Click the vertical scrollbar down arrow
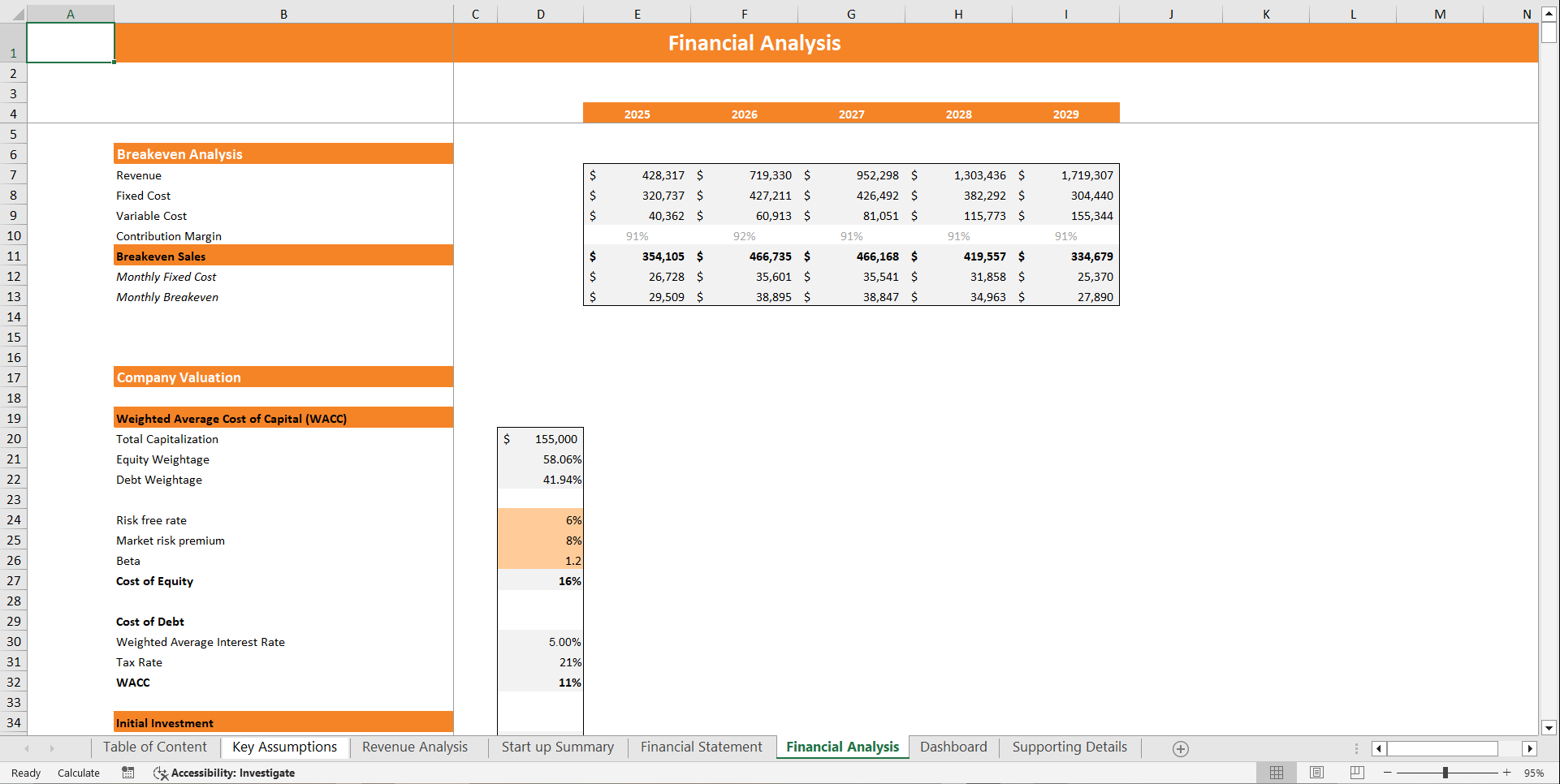The image size is (1560, 784). [1549, 729]
